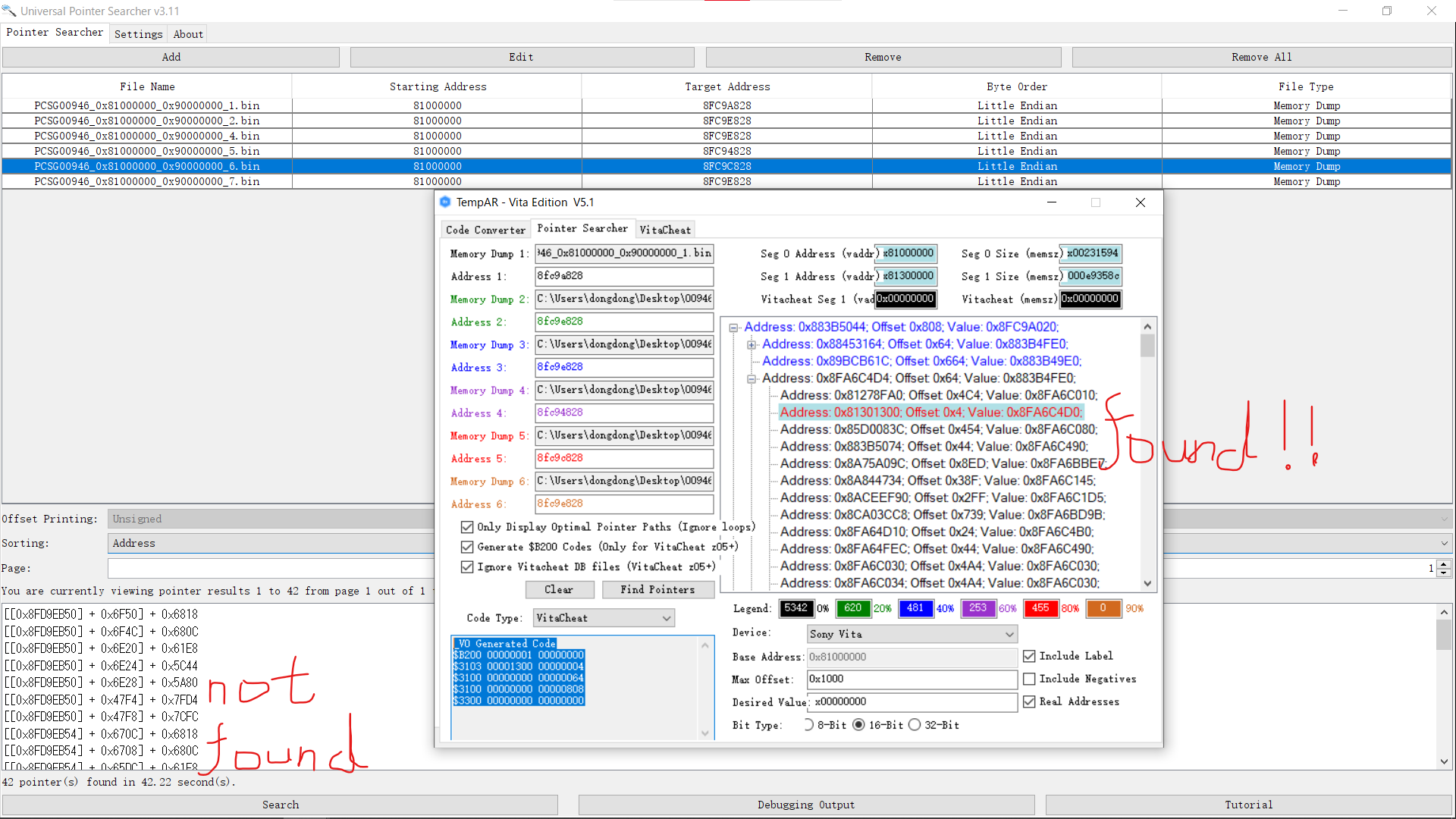Click the Target Address column header

point(727,86)
